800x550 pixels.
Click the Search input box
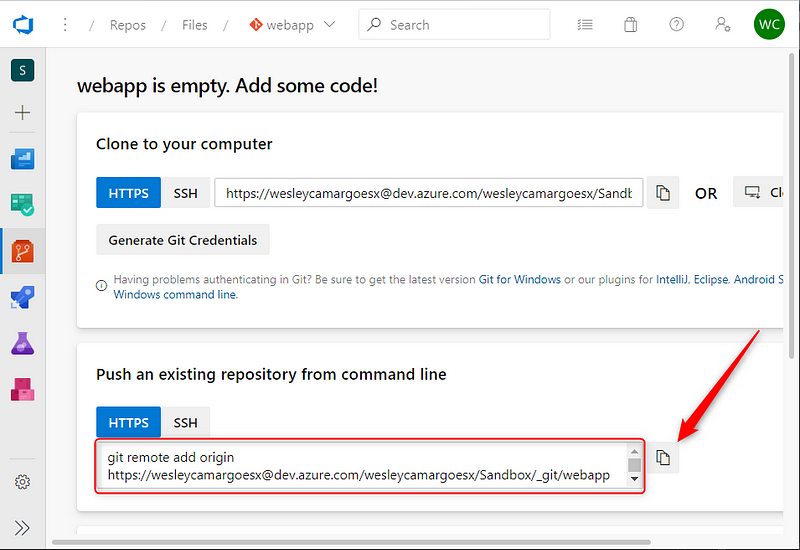455,25
